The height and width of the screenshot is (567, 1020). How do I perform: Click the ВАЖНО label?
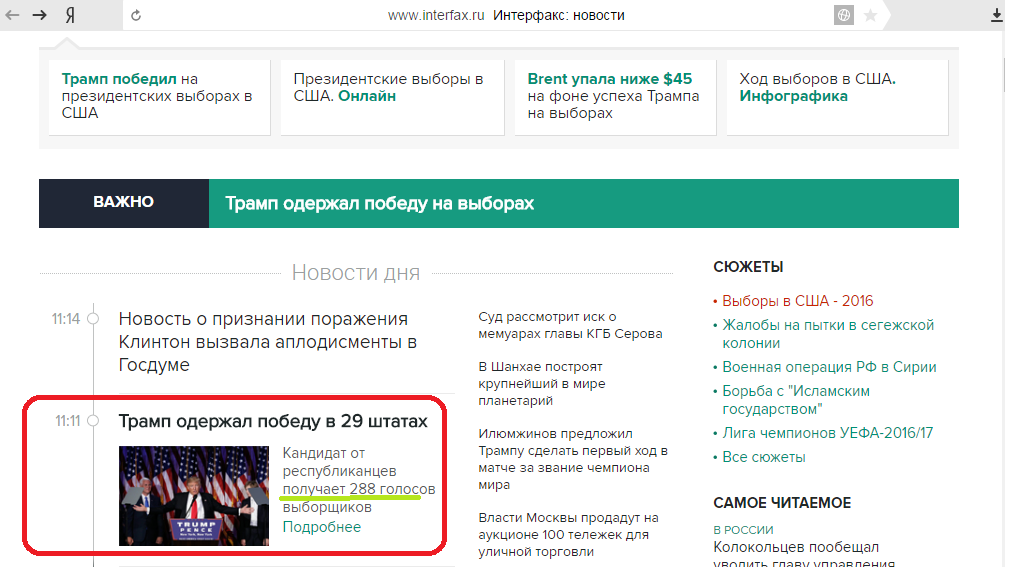(x=124, y=202)
